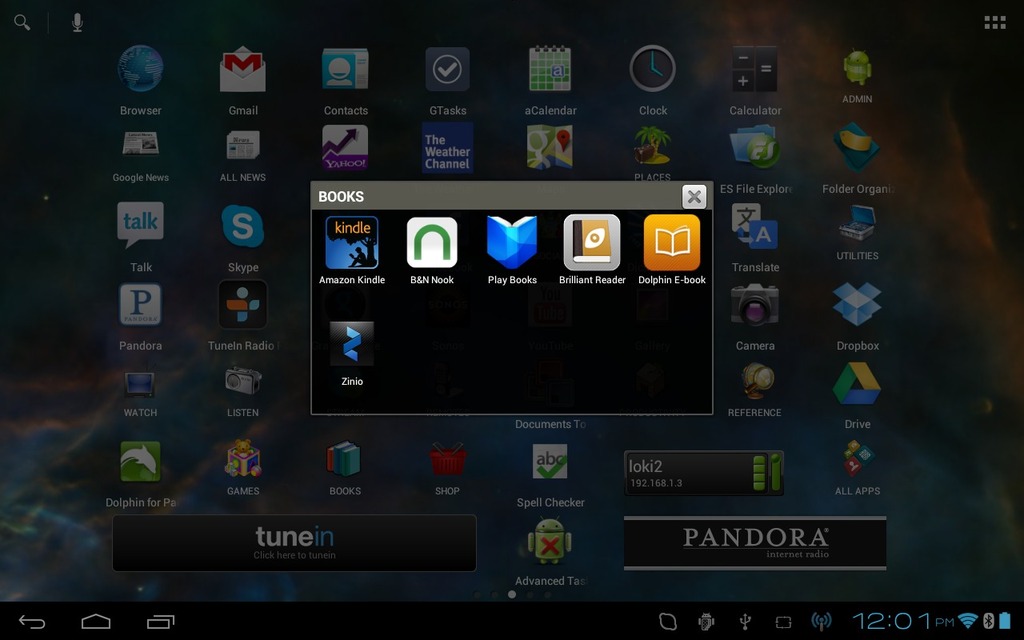Launch ES File Explorer
Viewport: 1024px width, 640px height.
click(x=755, y=147)
